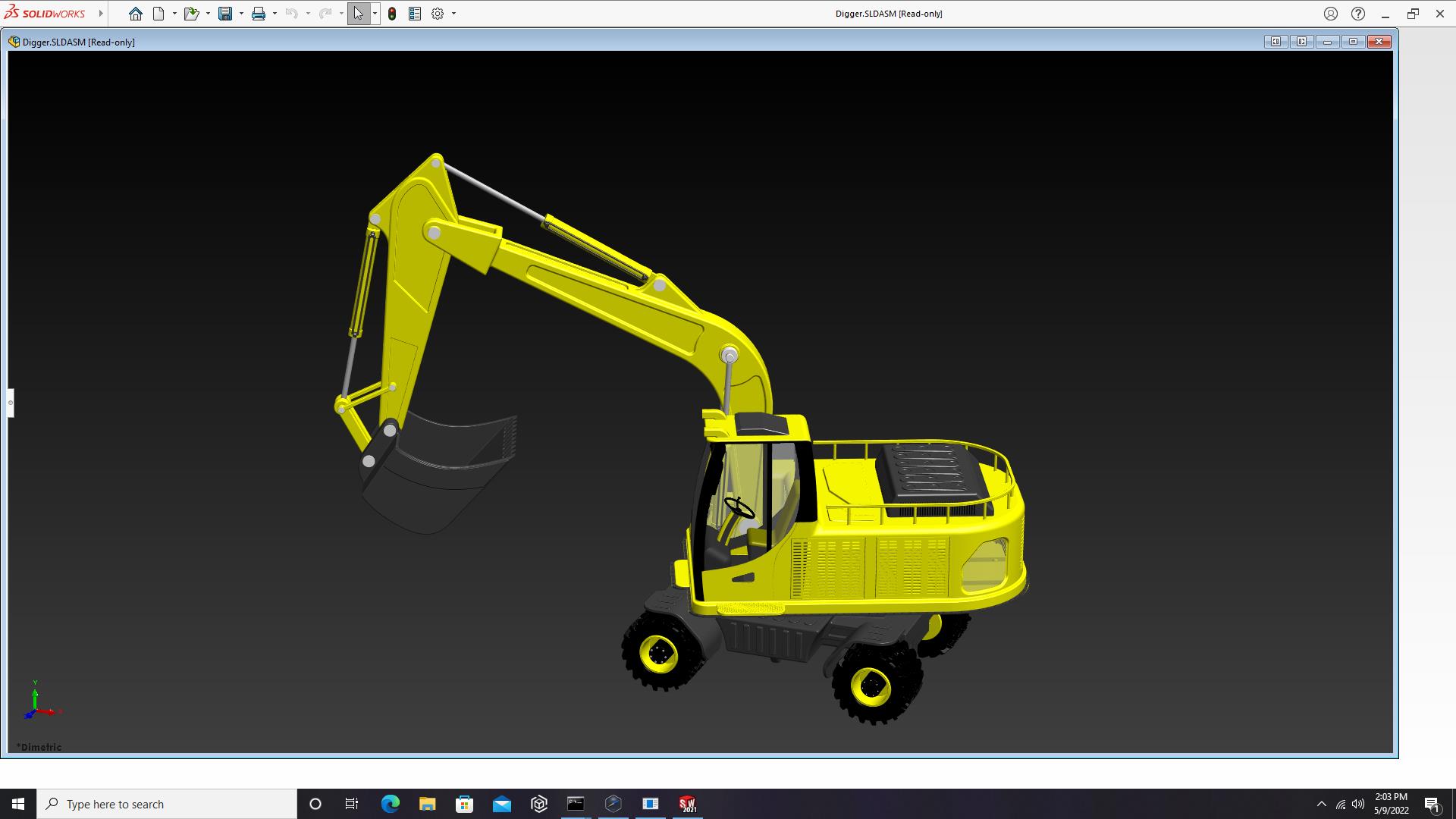1456x819 pixels.
Task: Open the Help question mark button
Action: tap(1358, 14)
